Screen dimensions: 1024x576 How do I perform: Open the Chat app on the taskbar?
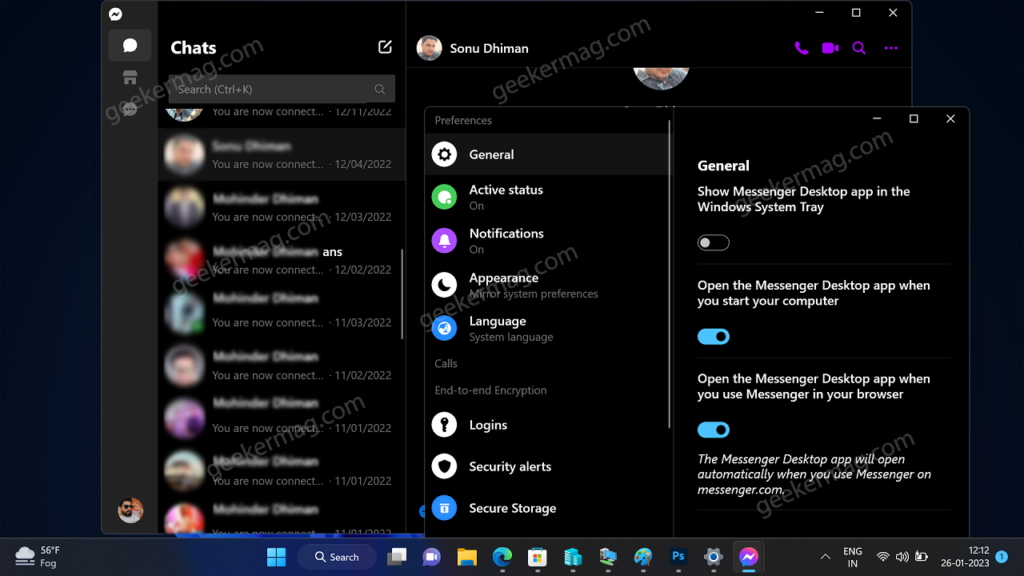(x=432, y=557)
